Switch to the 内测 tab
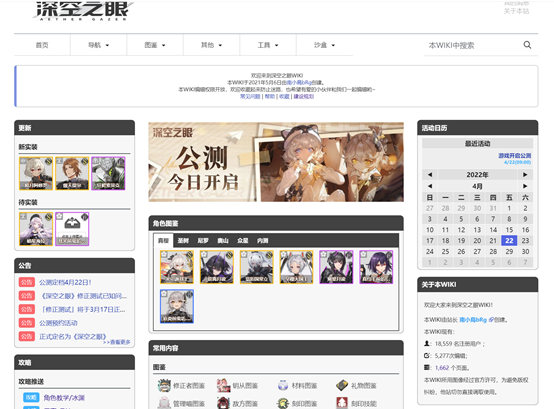 [263, 241]
